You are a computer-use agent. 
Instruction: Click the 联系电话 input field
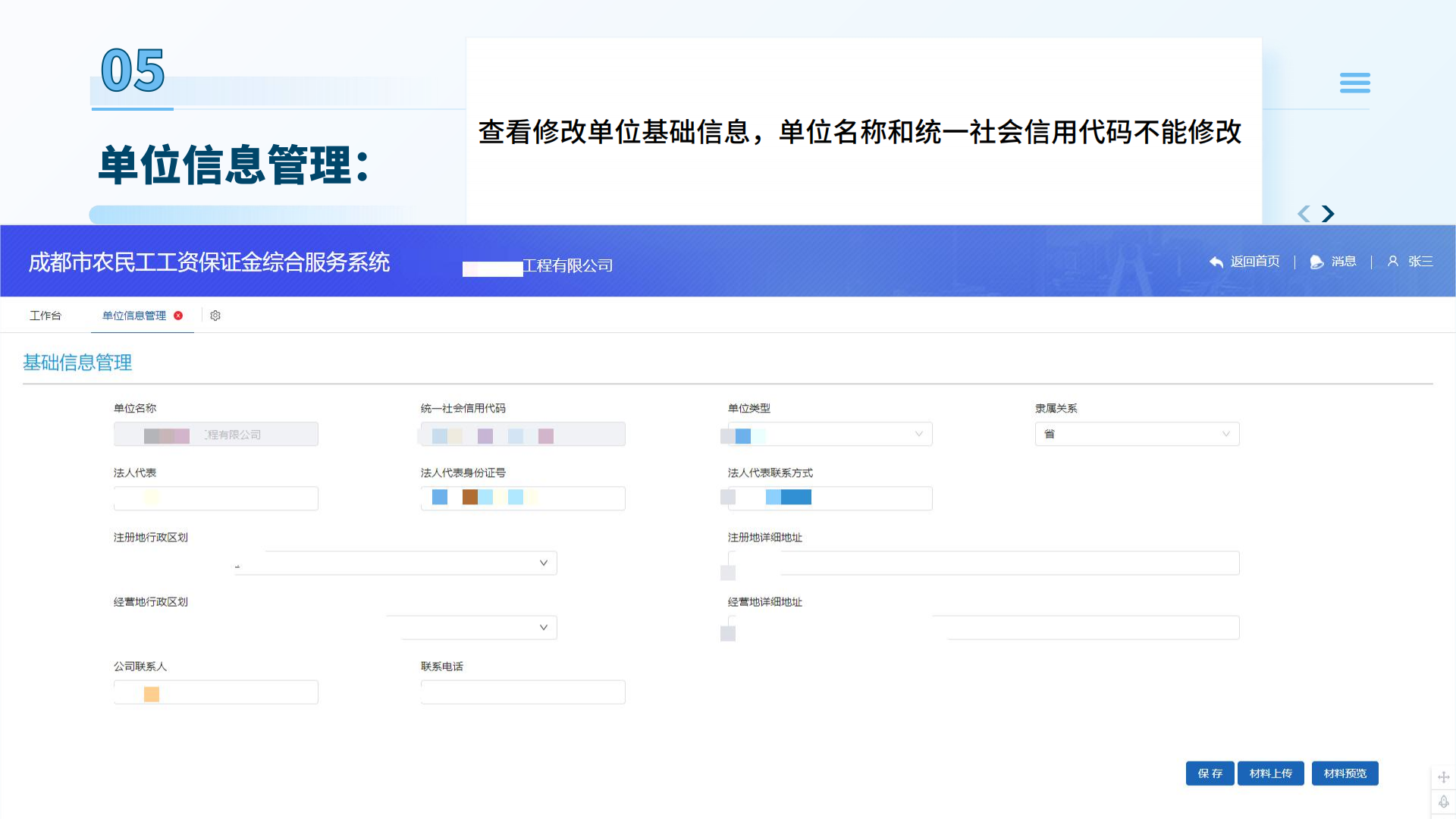click(x=522, y=692)
